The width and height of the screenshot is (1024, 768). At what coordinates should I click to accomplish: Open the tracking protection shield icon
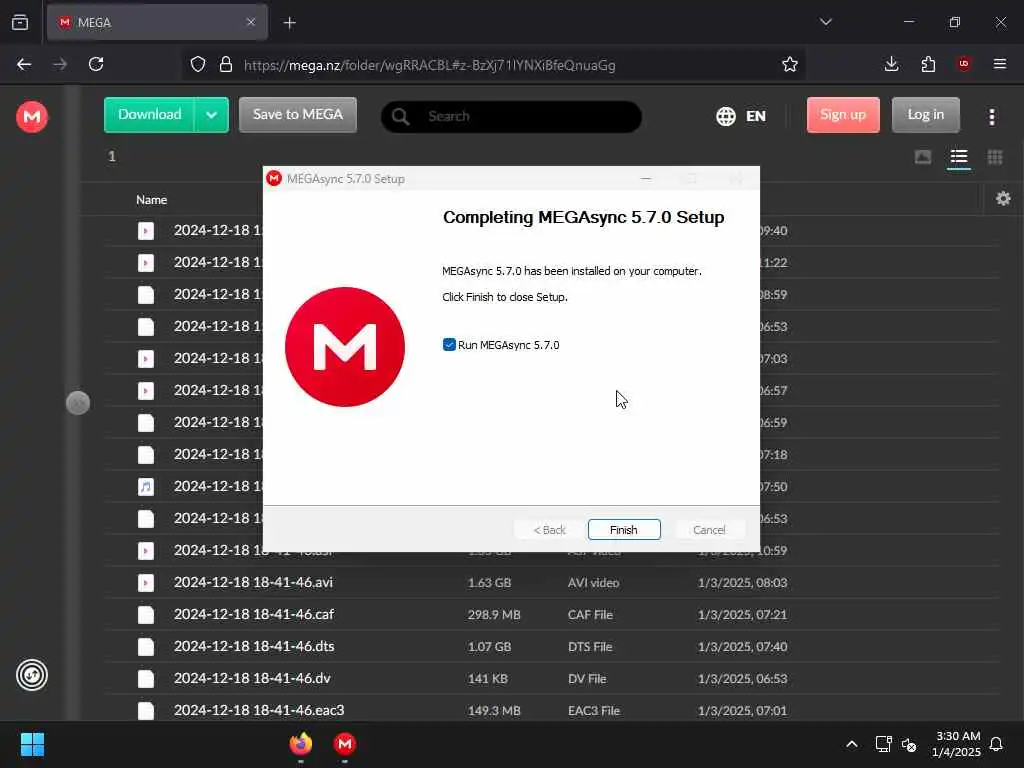198,64
